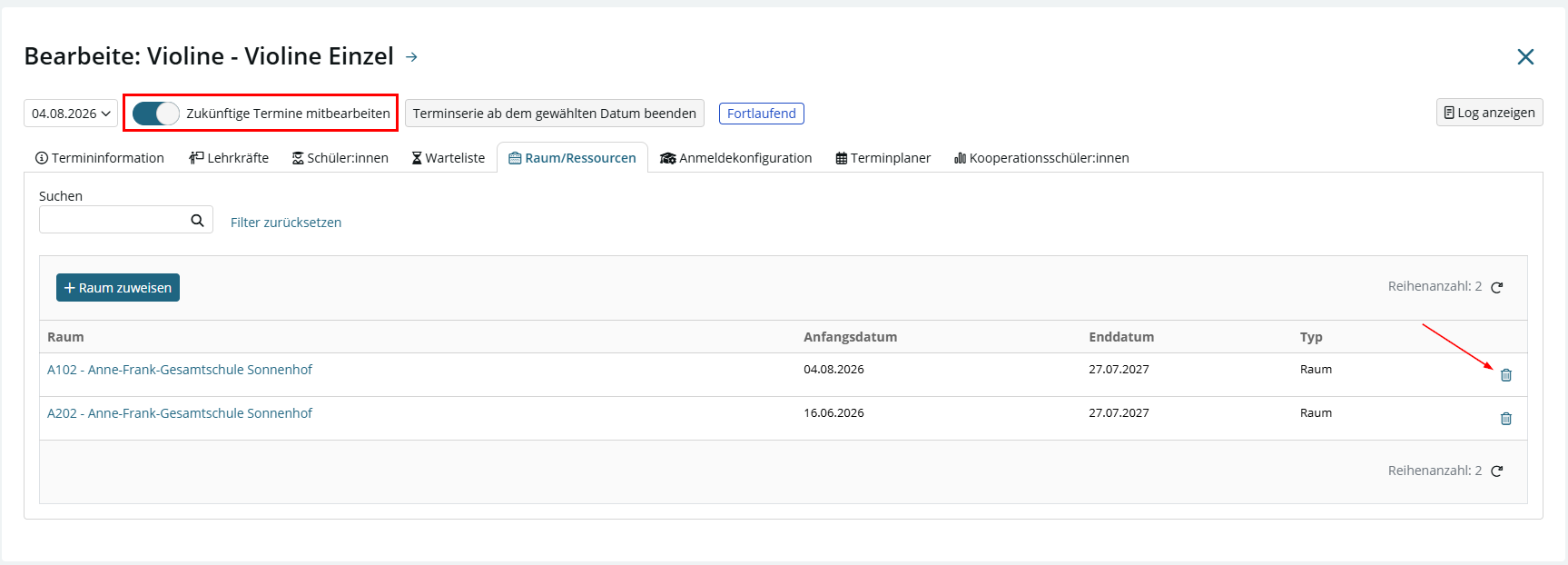Click the start date 04.08.2026 in the A102 row

[x=833, y=370]
